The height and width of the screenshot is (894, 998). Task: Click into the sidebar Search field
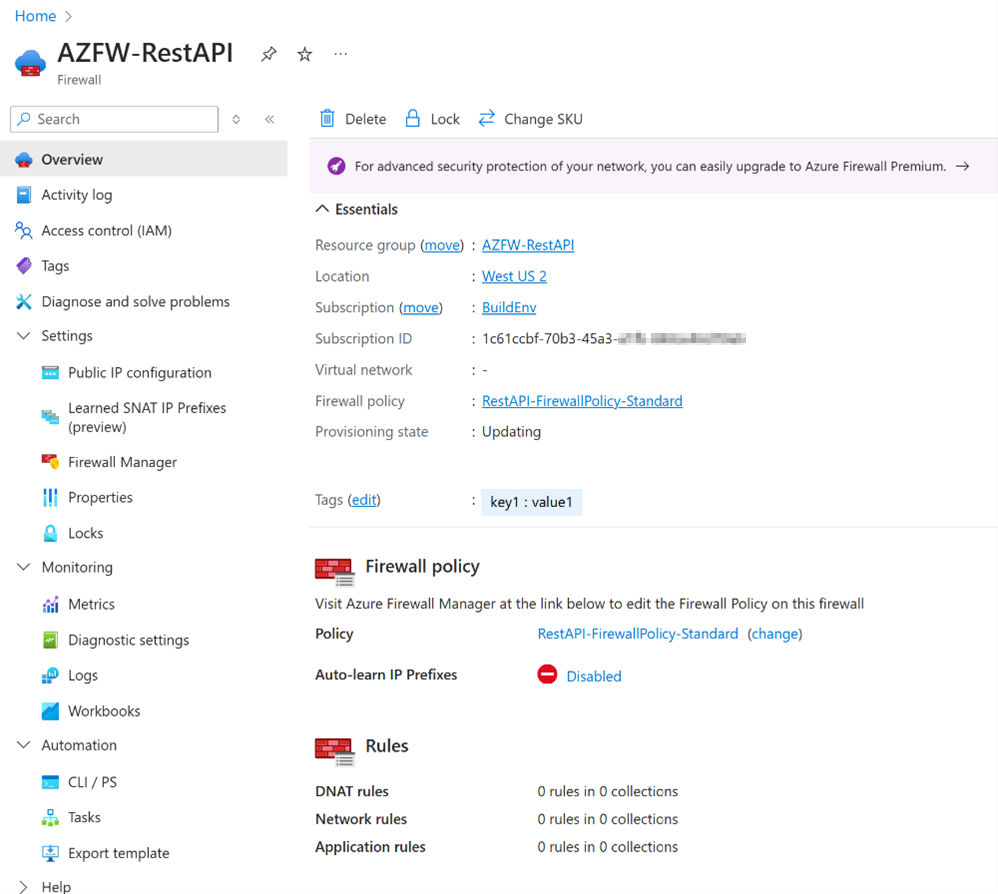pyautogui.click(x=115, y=119)
